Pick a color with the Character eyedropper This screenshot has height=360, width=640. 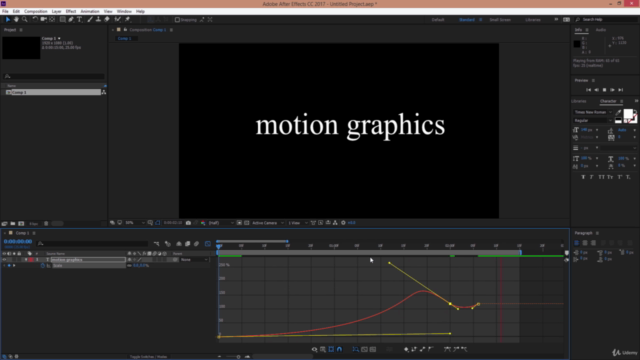(x=618, y=112)
